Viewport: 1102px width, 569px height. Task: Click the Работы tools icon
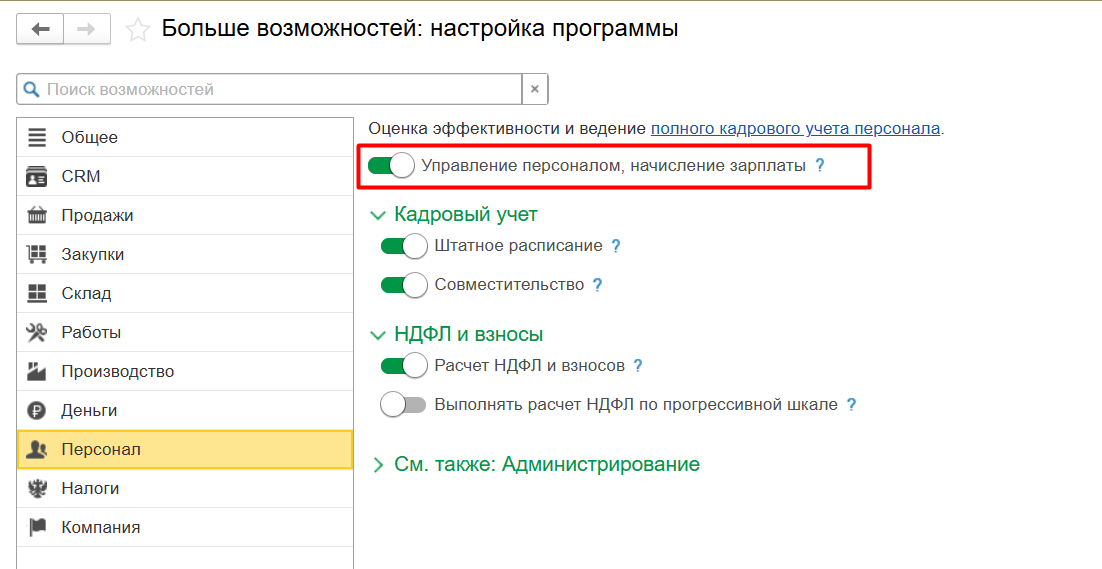(37, 332)
